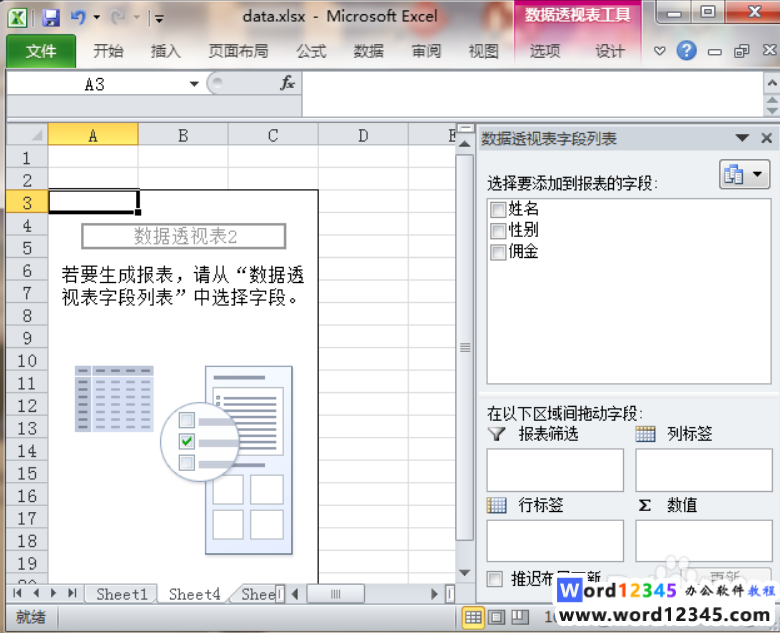Click vertical scrollbar down arrow
This screenshot has width=780, height=633.
465,573
